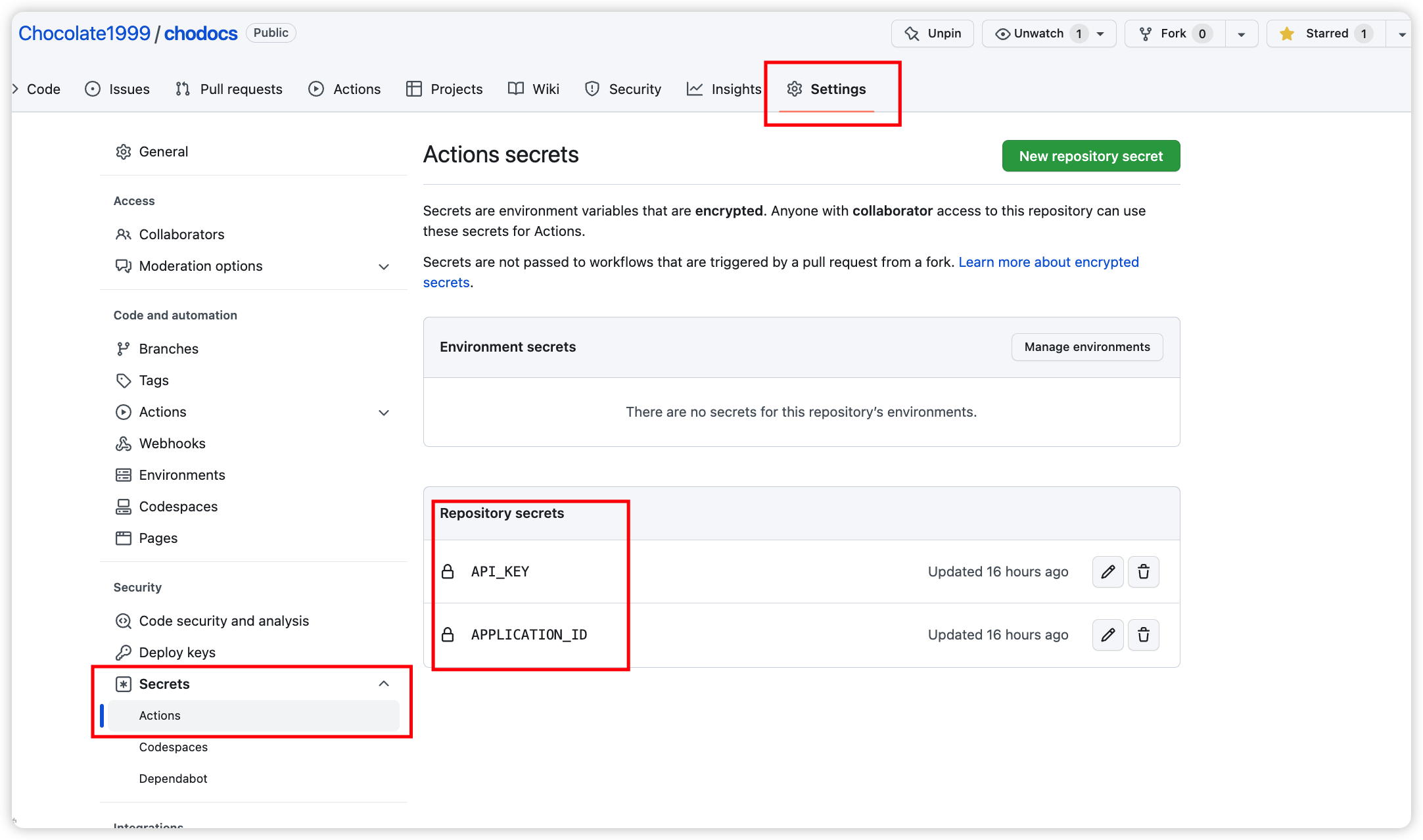Click the Settings gear icon in navigation
The height and width of the screenshot is (840, 1423).
tap(795, 89)
